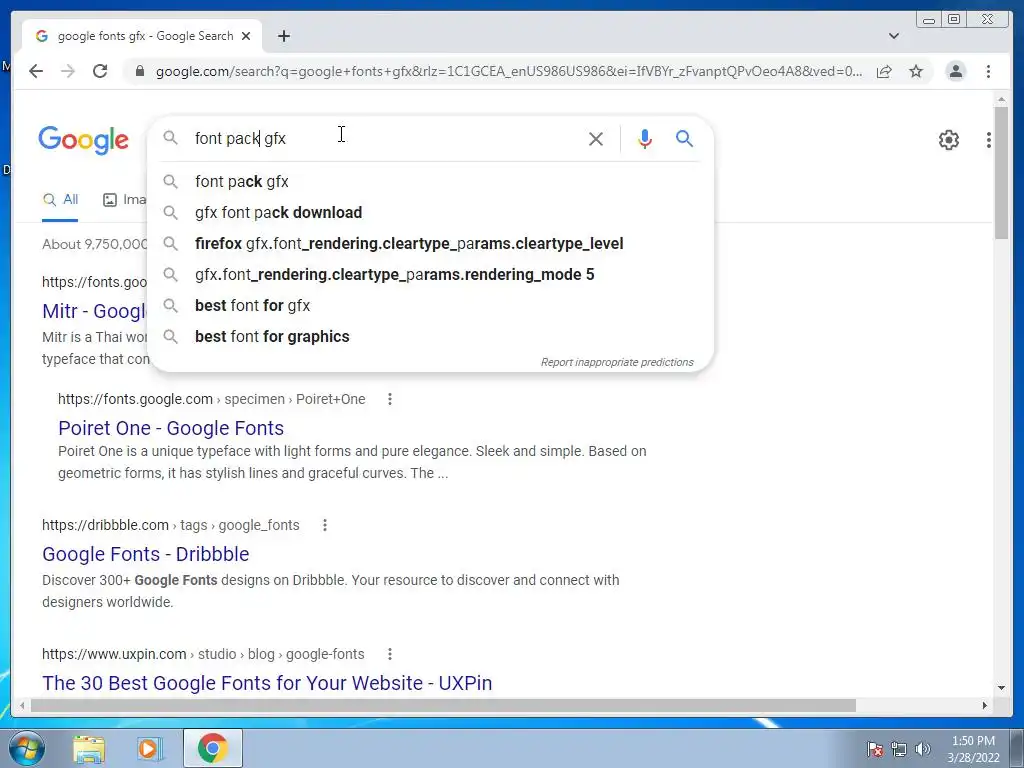Share this page via share icon
The width and height of the screenshot is (1024, 768).
coord(884,71)
